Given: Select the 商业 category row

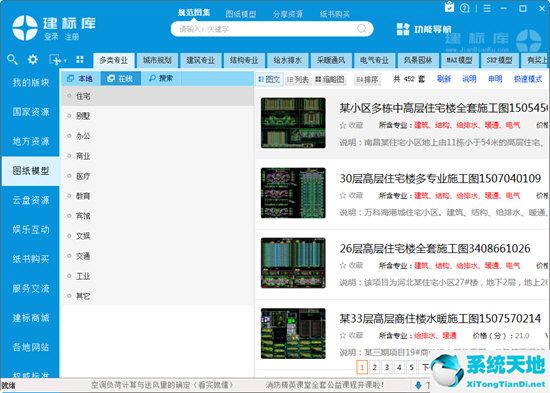Looking at the screenshot, I should (157, 156).
